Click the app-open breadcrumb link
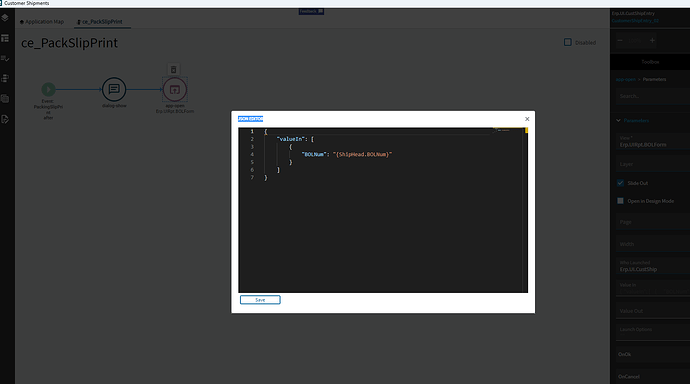The height and width of the screenshot is (384, 690). pyautogui.click(x=625, y=79)
